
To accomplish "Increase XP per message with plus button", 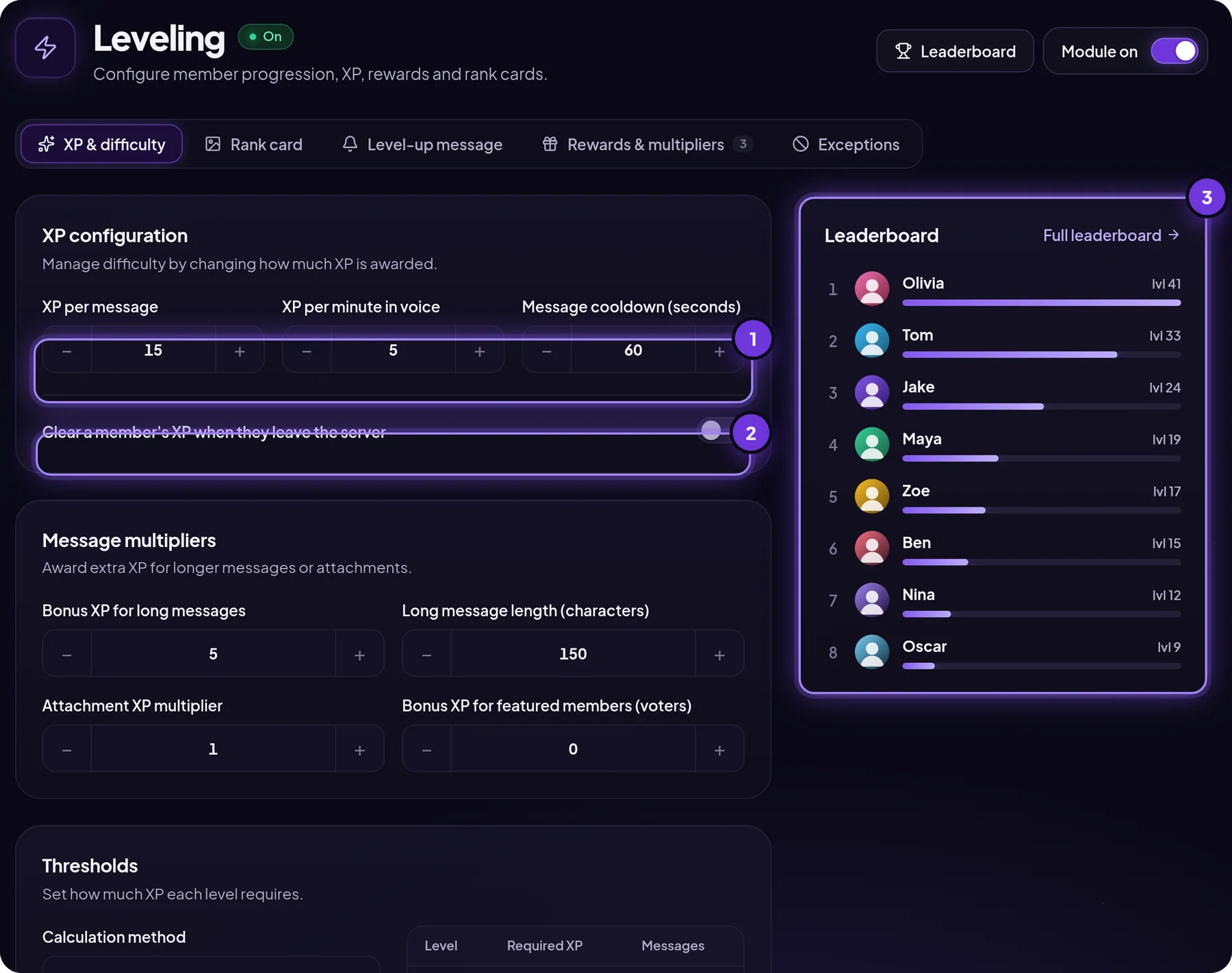I will coord(240,351).
